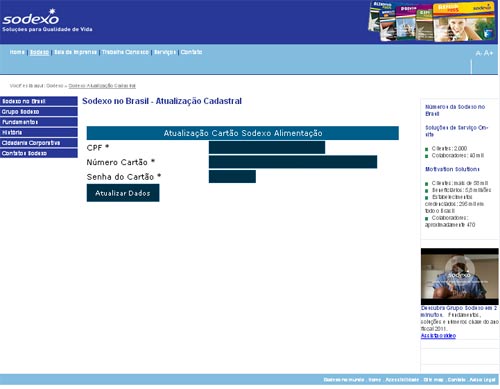Open Sodexo no Brasil in the sidebar
This screenshot has width=500, height=389.
click(x=39, y=101)
